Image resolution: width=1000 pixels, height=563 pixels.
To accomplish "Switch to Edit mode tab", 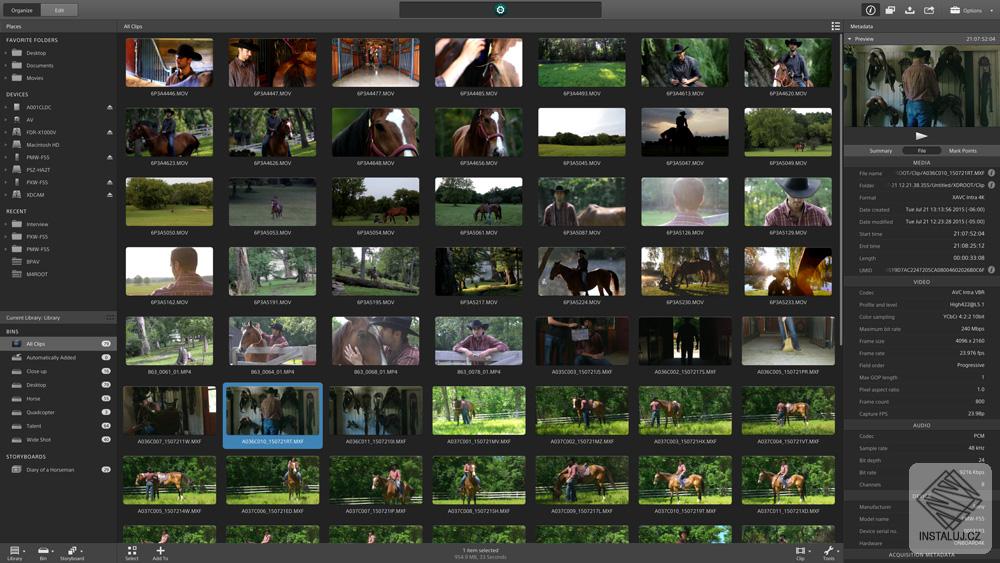I will click(59, 10).
